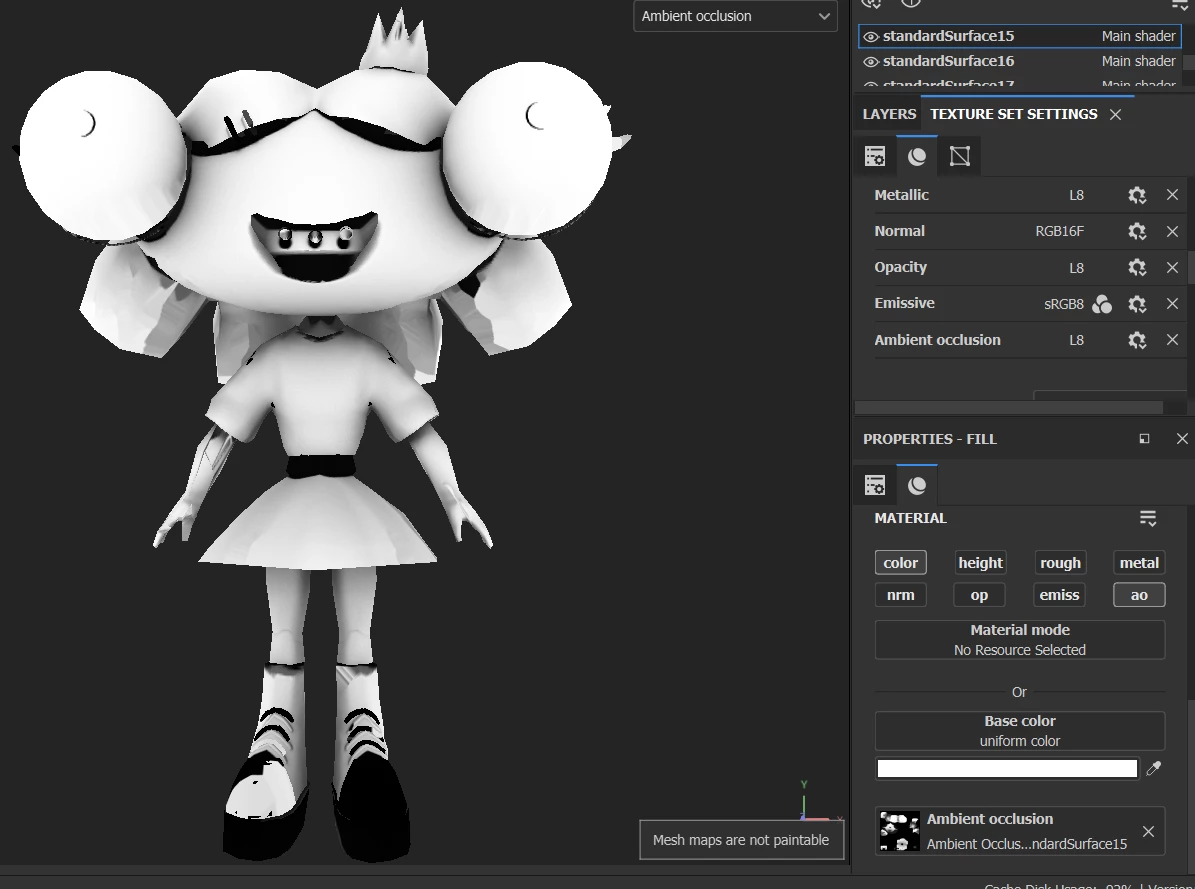
Task: Click the 'Mesh maps are not paintable' notice
Action: (x=741, y=840)
